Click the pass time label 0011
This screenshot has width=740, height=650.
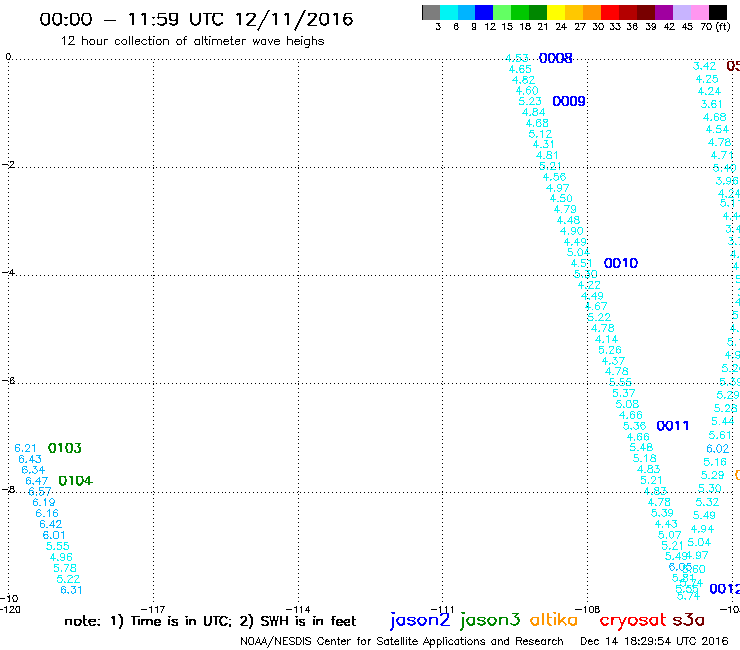tap(673, 426)
